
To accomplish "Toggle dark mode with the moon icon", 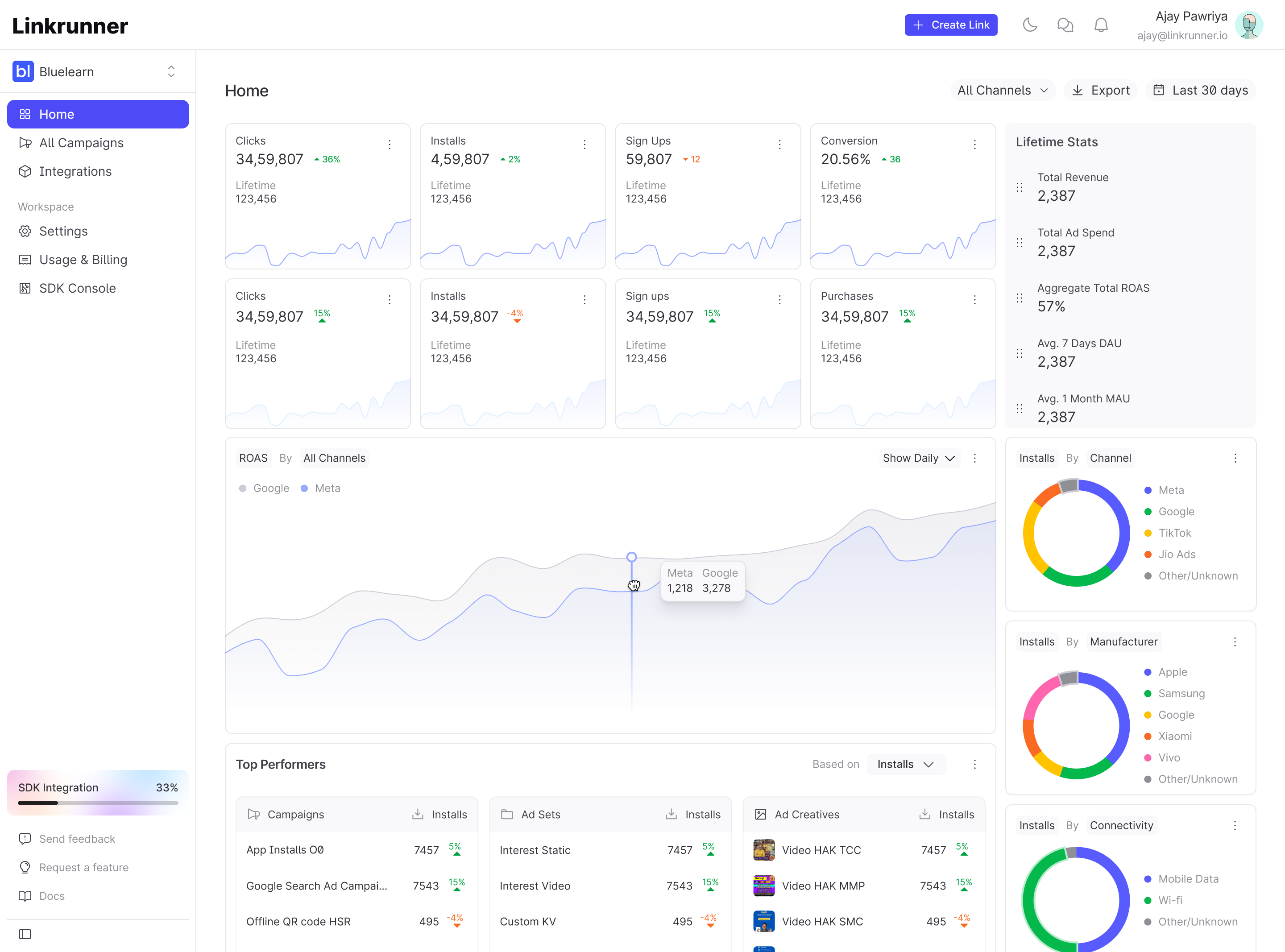I will pos(1030,25).
